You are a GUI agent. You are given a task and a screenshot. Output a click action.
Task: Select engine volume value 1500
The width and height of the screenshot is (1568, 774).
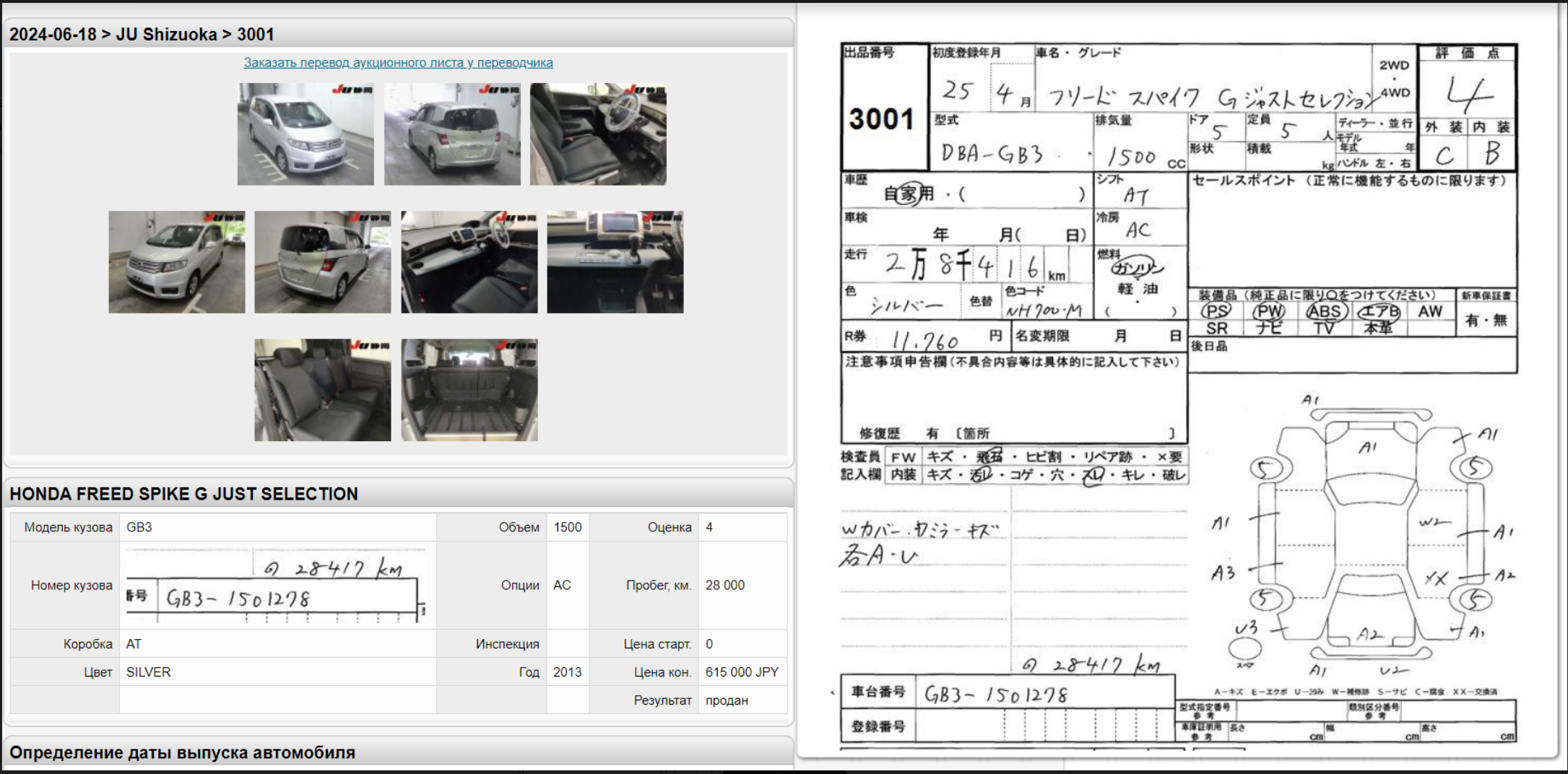pos(568,527)
